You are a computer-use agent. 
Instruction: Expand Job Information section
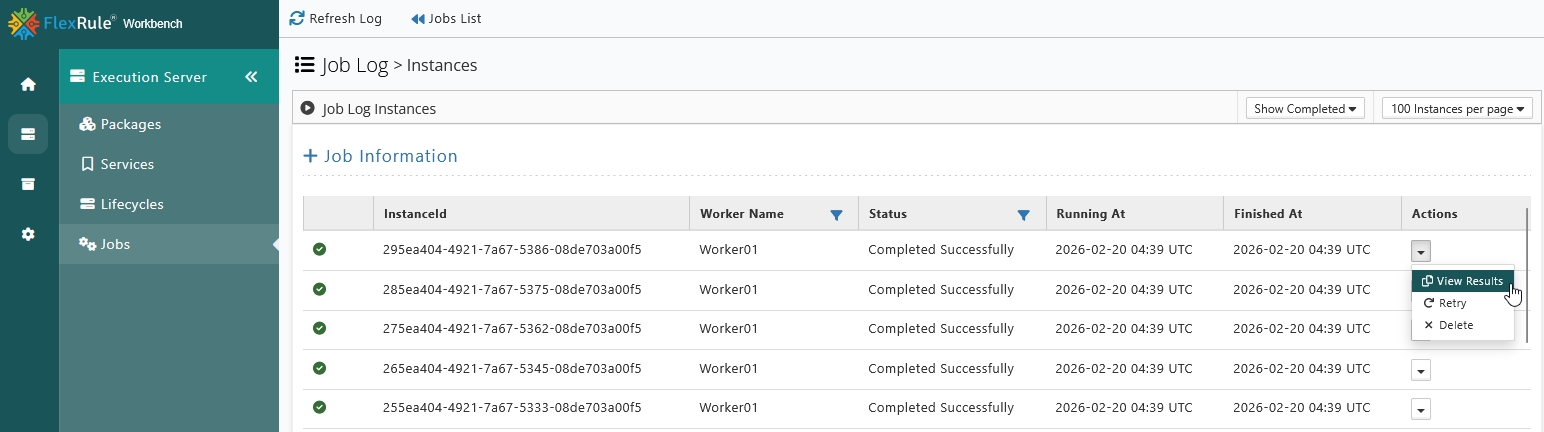coord(380,156)
